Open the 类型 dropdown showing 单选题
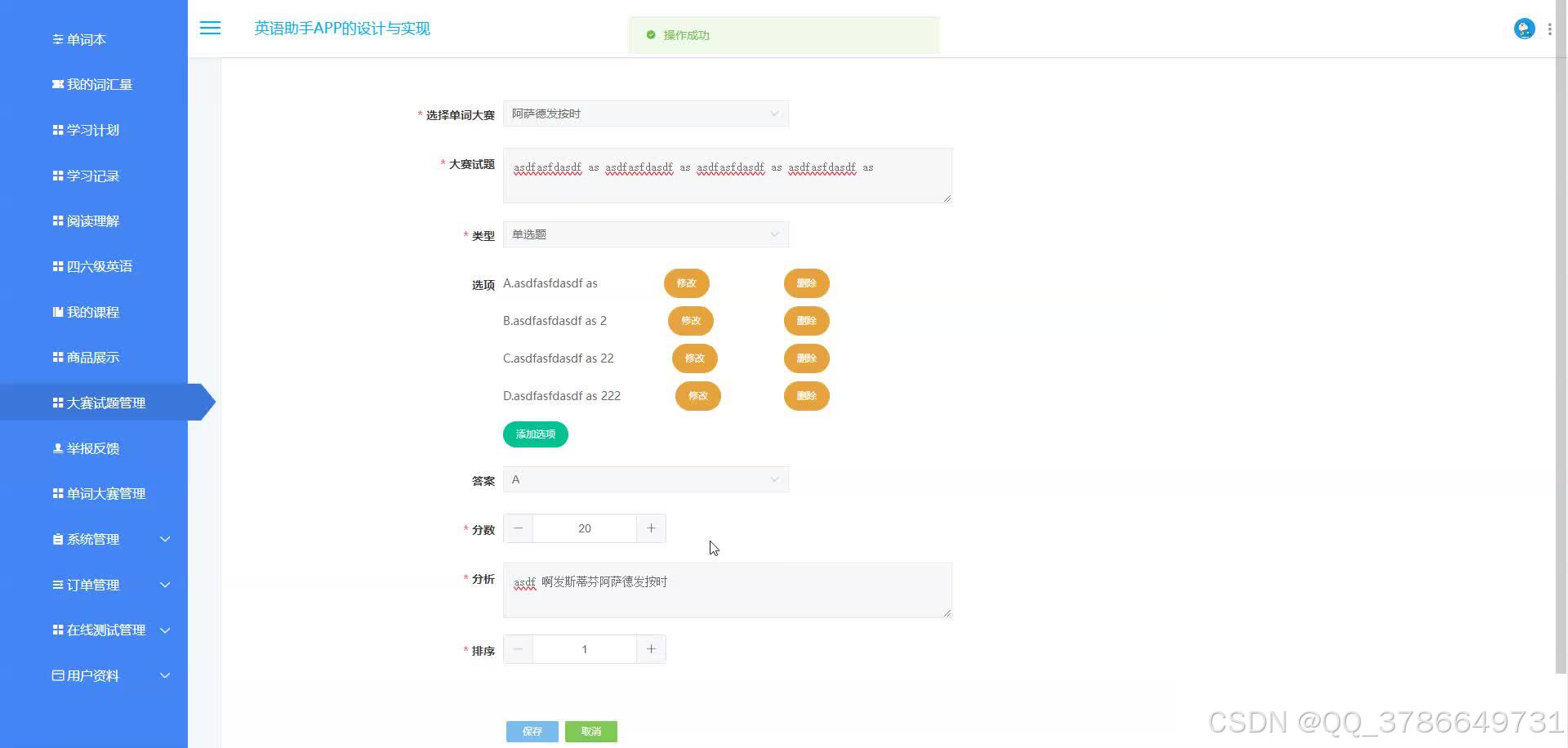The height and width of the screenshot is (748, 1568). (x=646, y=234)
